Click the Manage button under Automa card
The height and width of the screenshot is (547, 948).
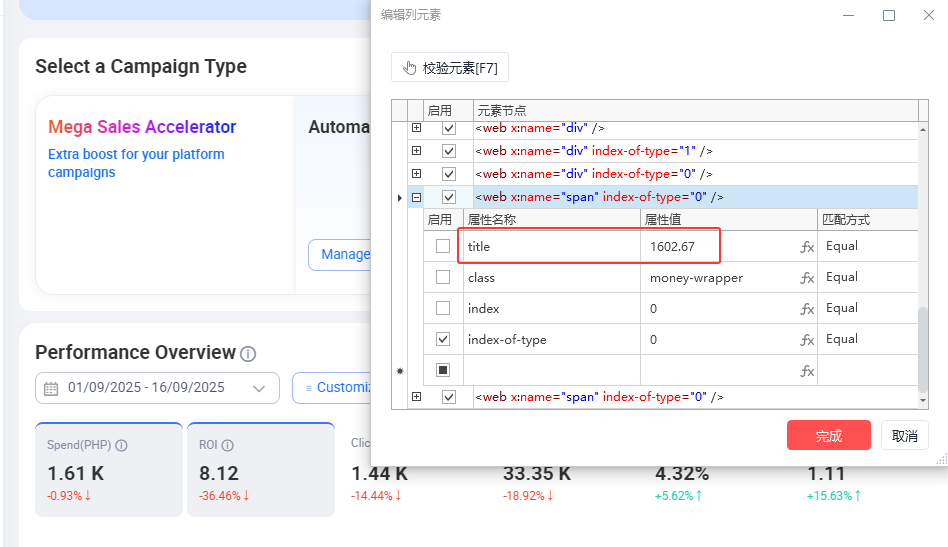pos(340,254)
